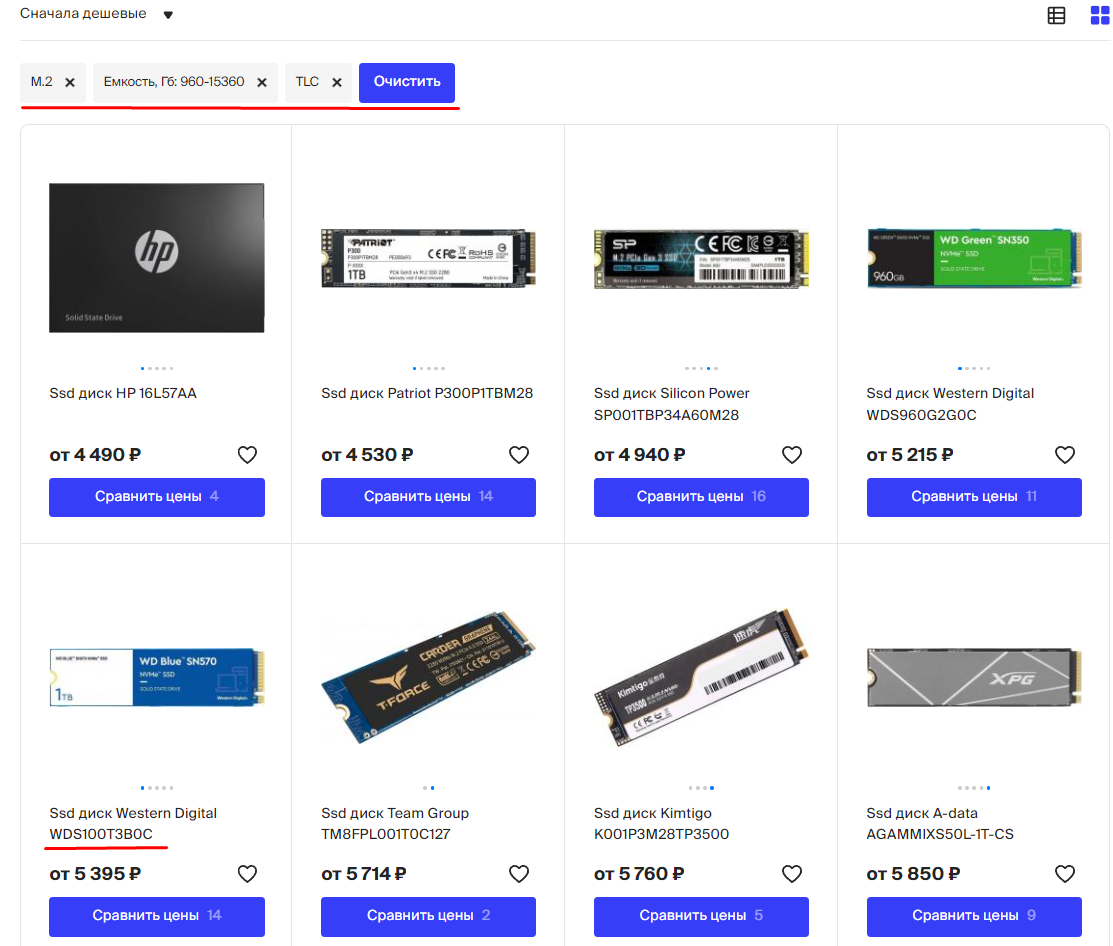The width and height of the screenshot is (1113, 946).
Task: Open Team Group TM8FPL001T0C127 title link
Action: pos(395,823)
